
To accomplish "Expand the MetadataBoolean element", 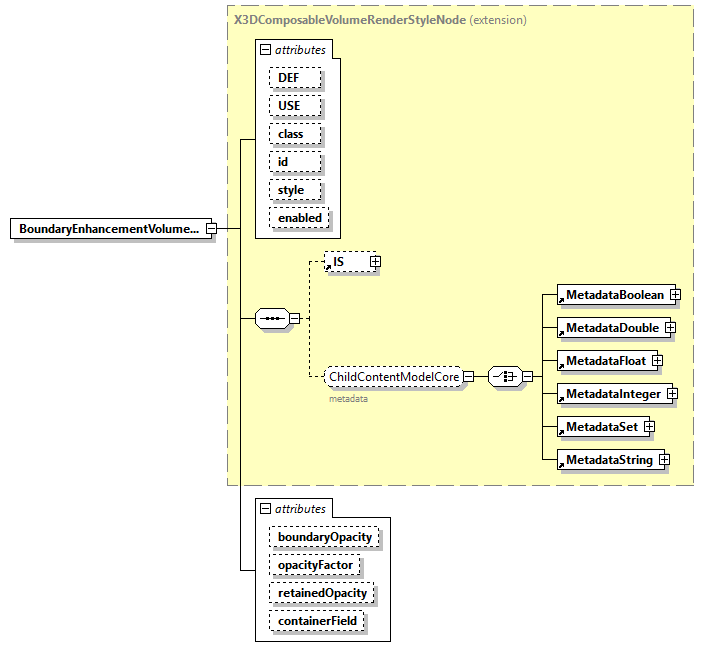I will pos(676,295).
